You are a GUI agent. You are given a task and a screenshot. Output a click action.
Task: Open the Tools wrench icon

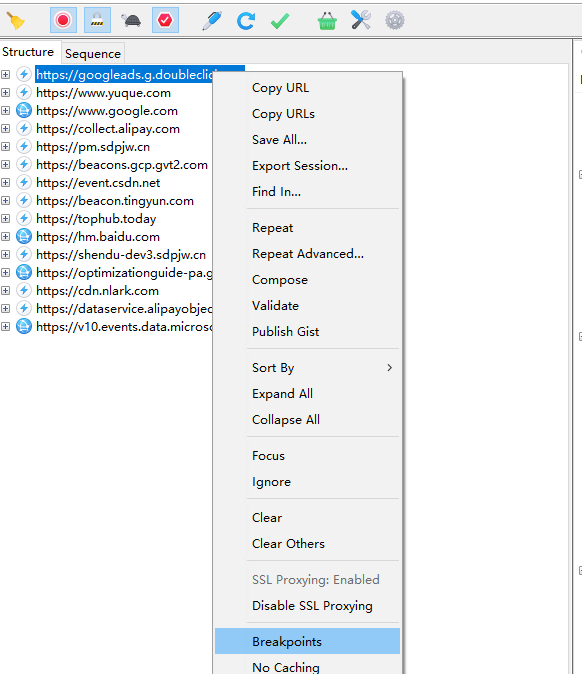361,20
